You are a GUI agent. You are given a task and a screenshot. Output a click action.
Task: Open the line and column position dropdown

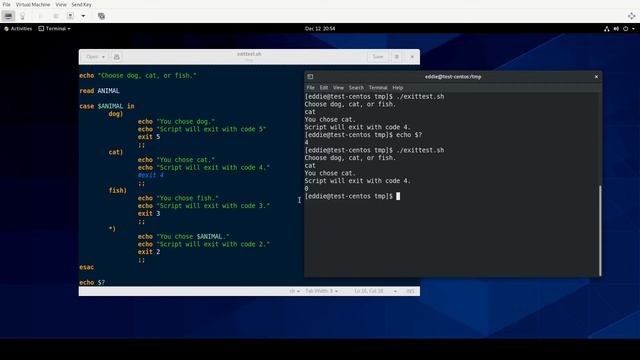tap(375, 291)
